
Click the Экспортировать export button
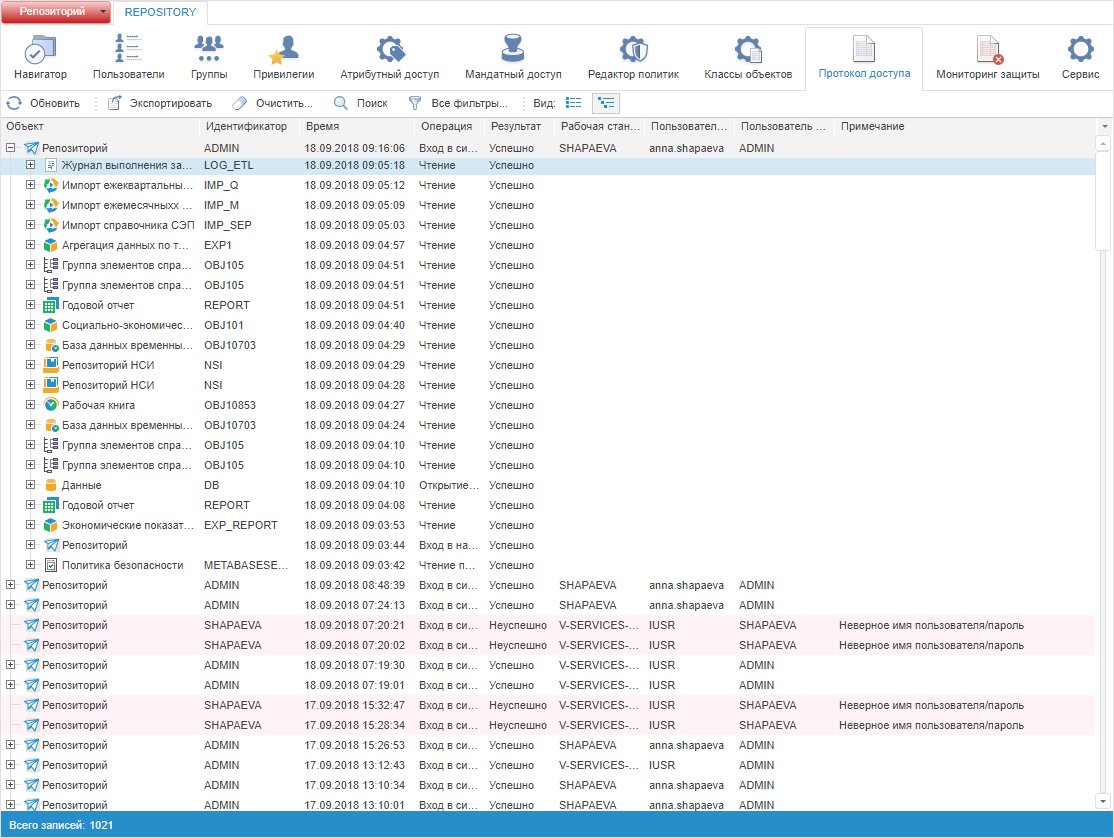(x=160, y=103)
